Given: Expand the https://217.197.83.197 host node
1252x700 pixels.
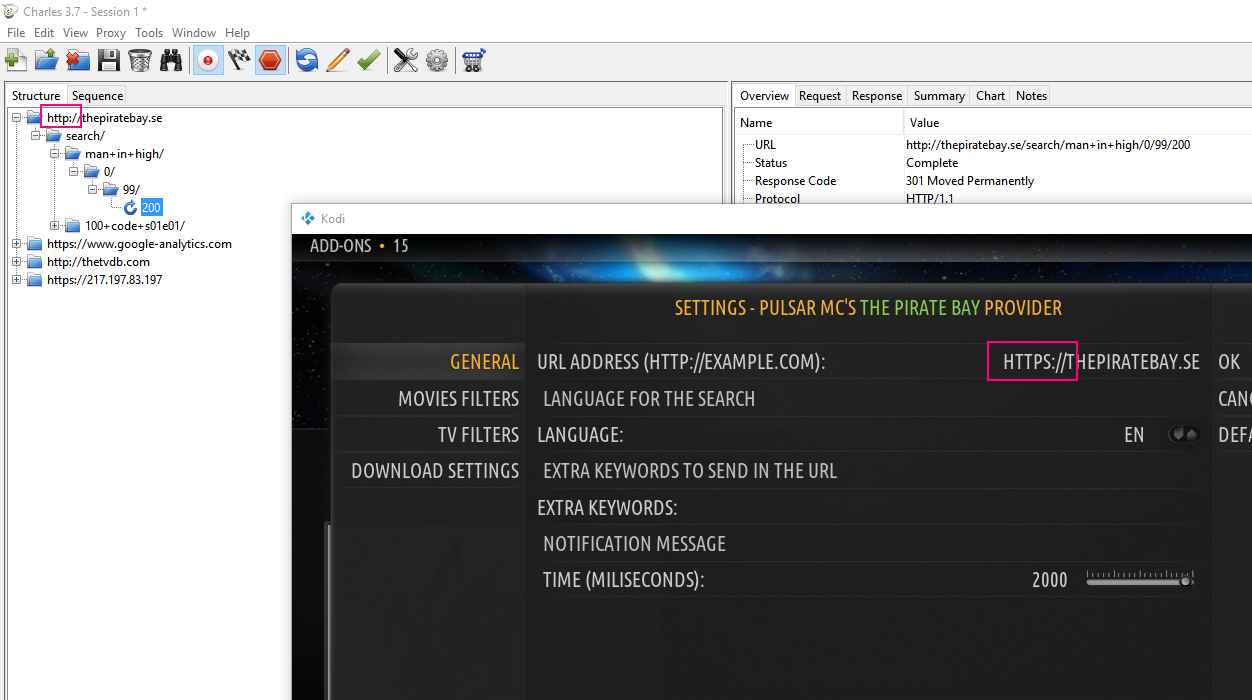Looking at the screenshot, I should [x=17, y=280].
